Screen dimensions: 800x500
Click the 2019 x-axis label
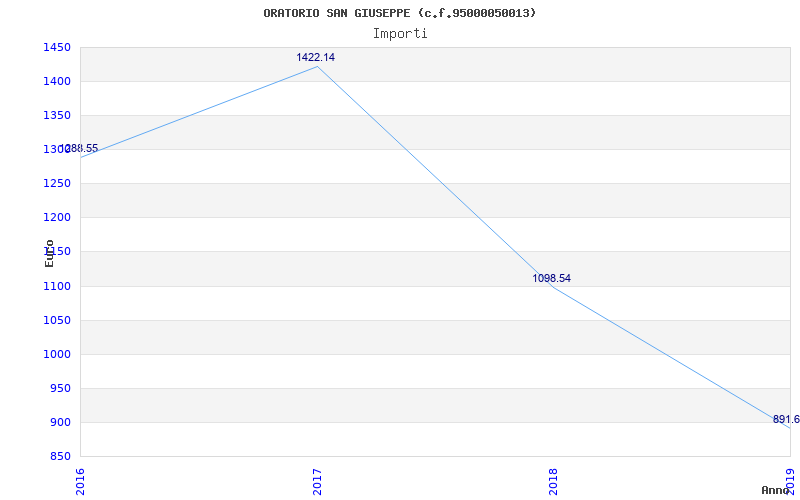point(790,482)
